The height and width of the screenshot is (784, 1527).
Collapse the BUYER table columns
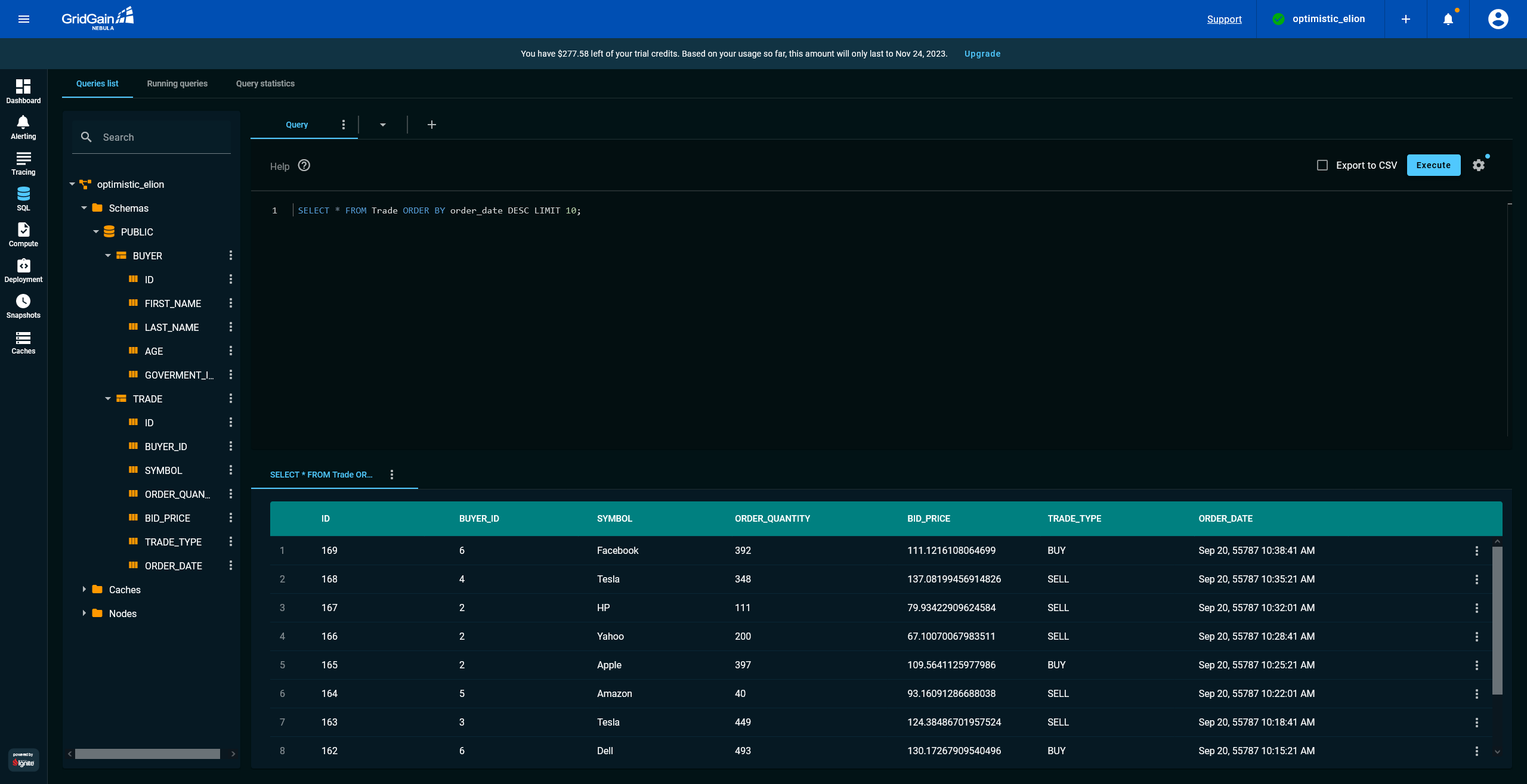[x=108, y=256]
